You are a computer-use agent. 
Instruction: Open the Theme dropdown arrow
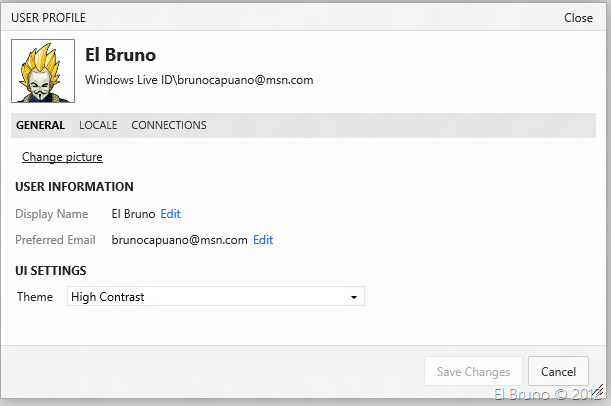click(x=353, y=297)
